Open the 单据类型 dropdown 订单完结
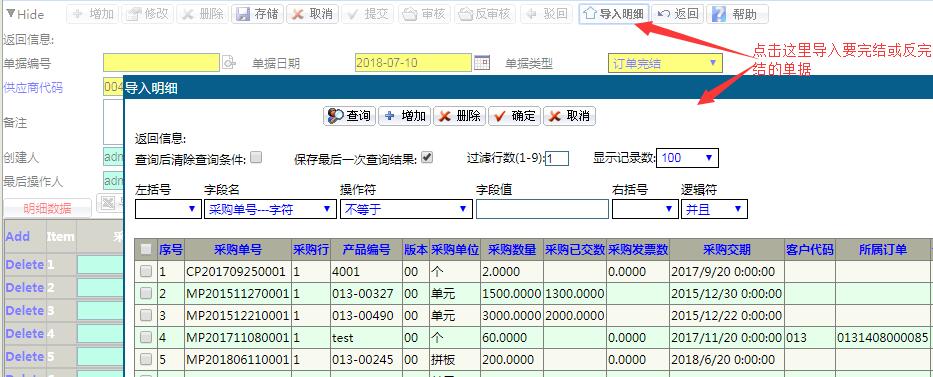The image size is (933, 377). 665,63
